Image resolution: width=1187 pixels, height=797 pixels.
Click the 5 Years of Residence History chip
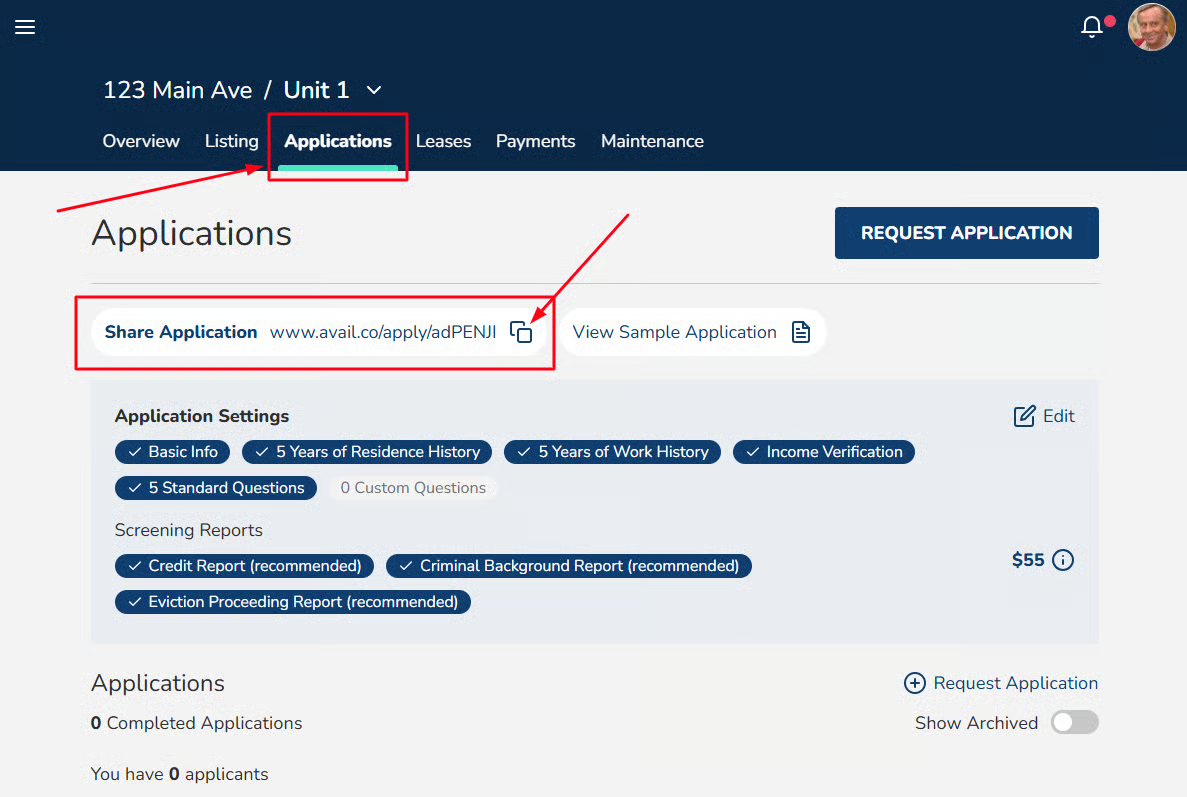[x=366, y=452]
